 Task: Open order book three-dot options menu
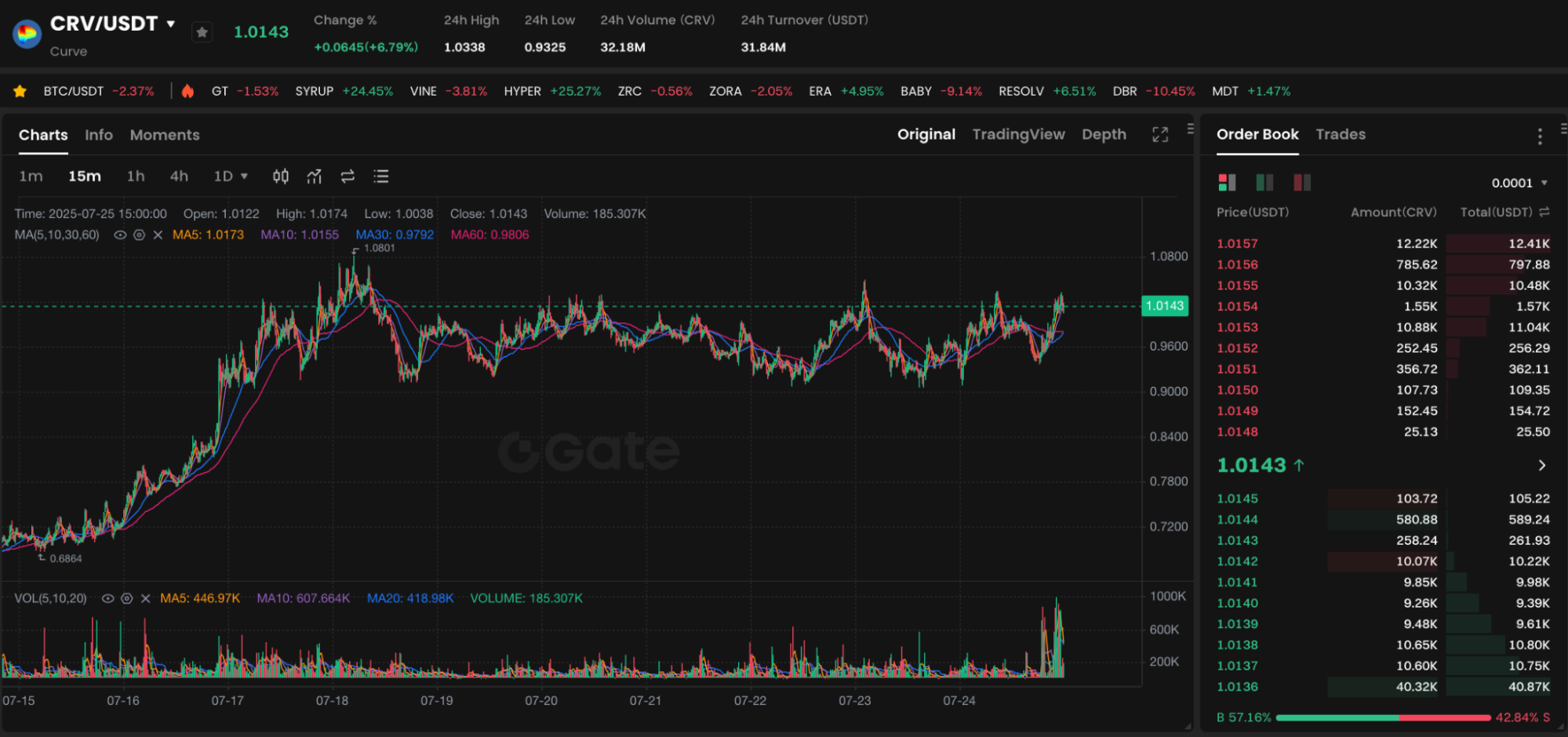[1540, 136]
